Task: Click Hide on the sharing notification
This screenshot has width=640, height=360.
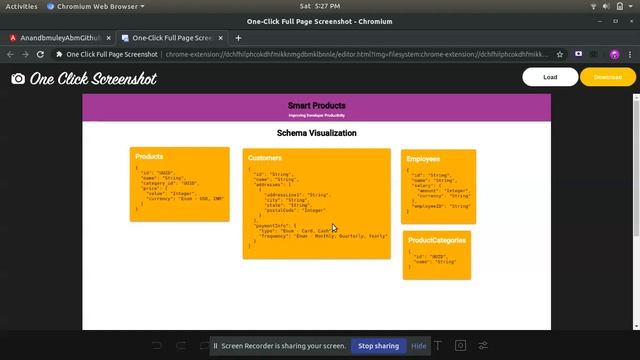Action: (418, 346)
